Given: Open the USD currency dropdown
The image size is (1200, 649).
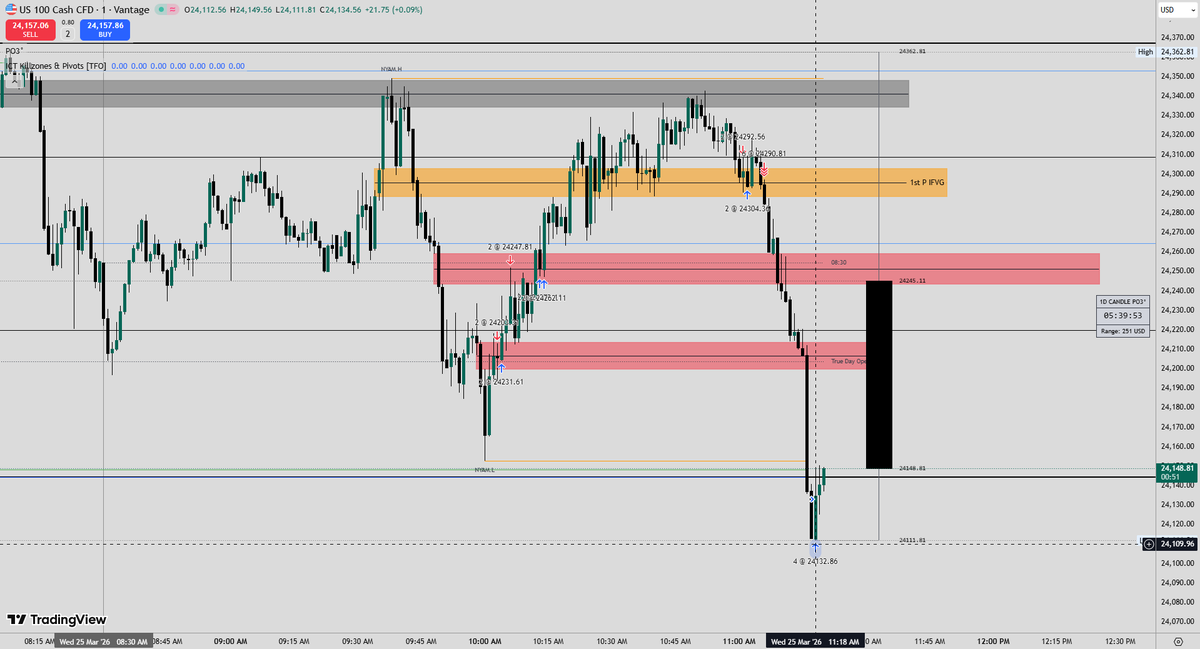Looking at the screenshot, I should pos(1177,10).
